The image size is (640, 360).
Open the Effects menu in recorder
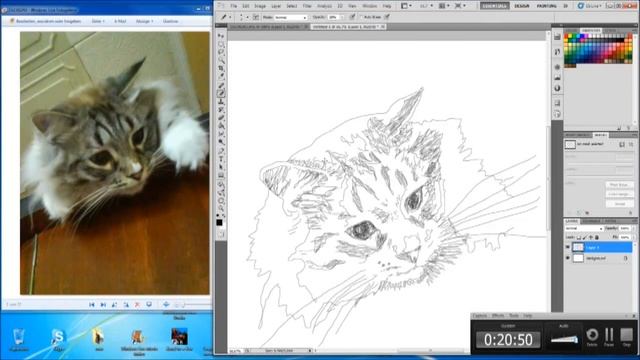tap(498, 316)
